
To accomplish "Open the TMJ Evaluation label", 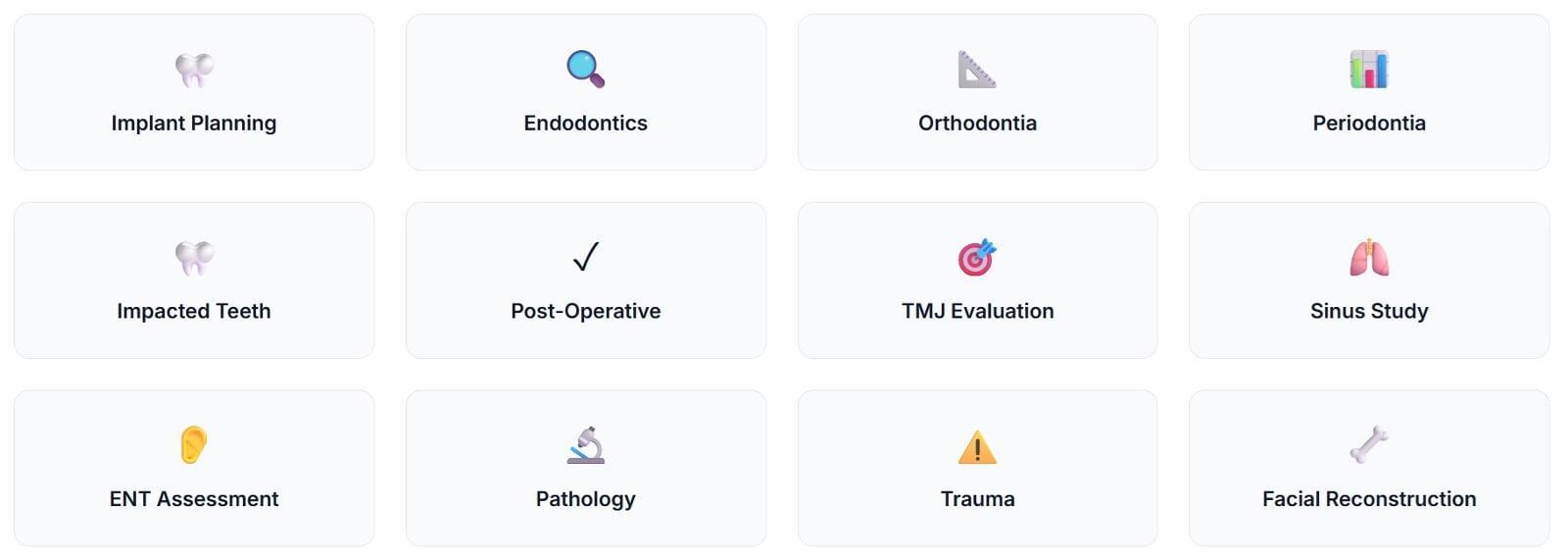I will click(x=977, y=311).
